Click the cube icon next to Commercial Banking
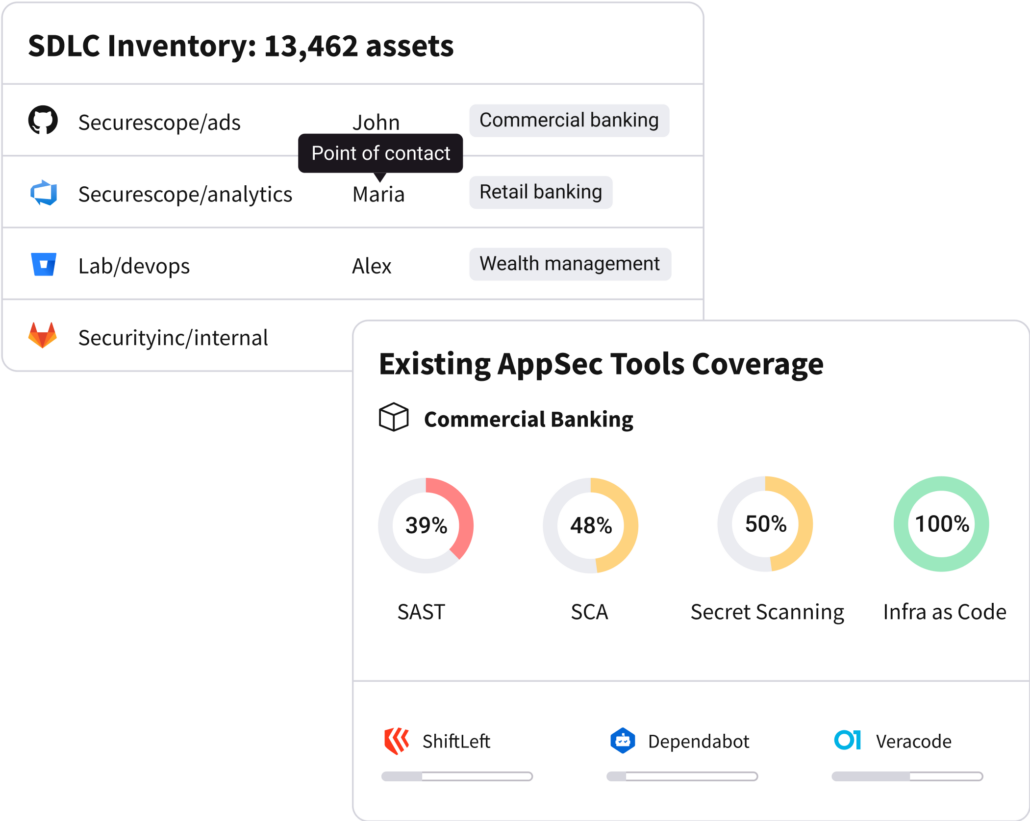1030x821 pixels. click(393, 417)
